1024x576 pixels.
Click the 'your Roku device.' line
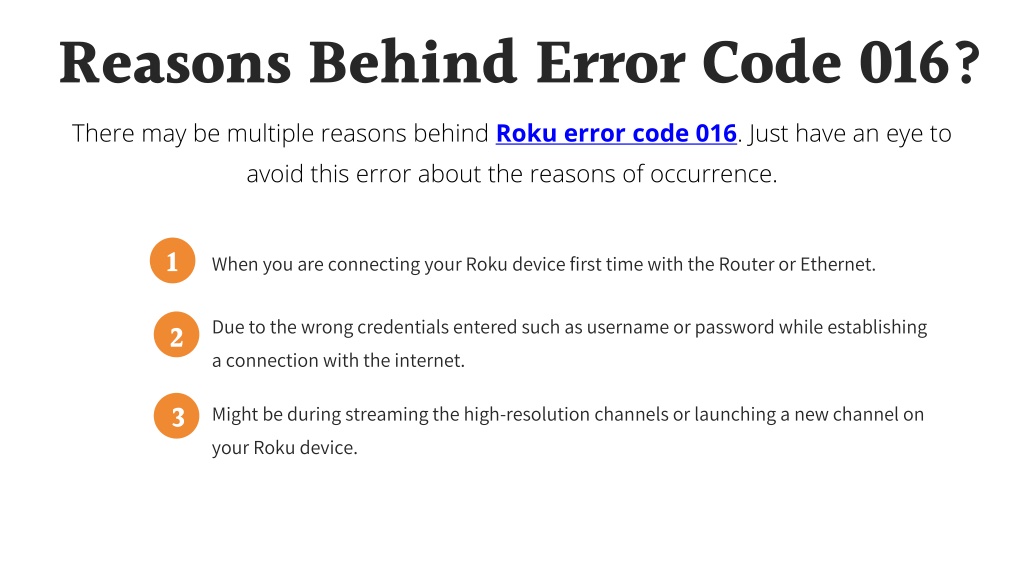[284, 448]
